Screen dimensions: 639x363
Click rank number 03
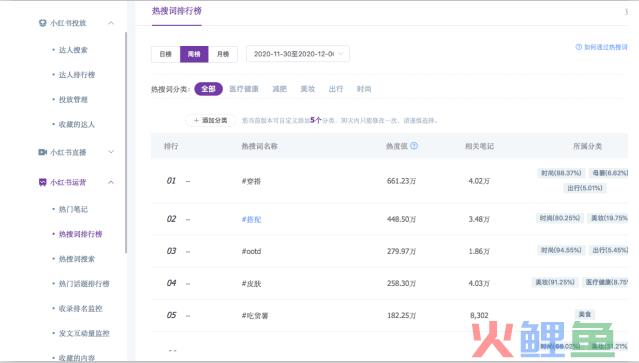pos(171,251)
